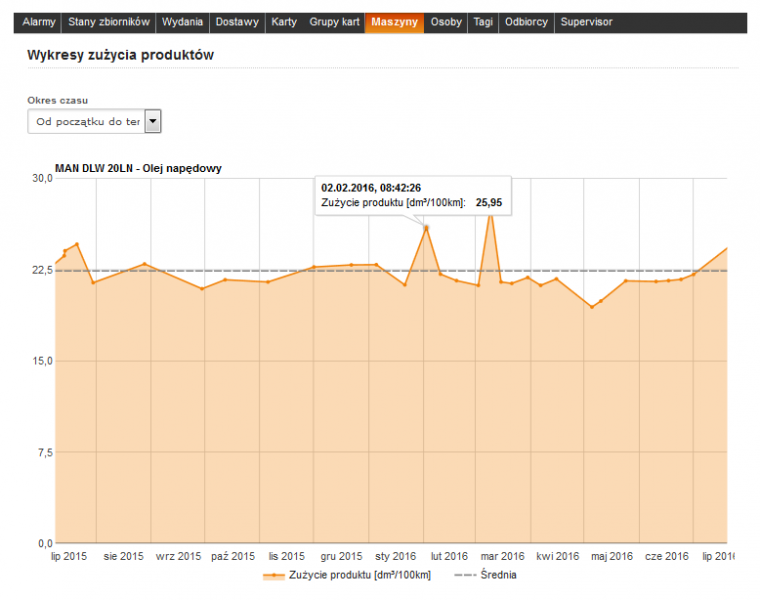
Task: Click the 'lis 2015' x-axis label
Action: click(286, 556)
